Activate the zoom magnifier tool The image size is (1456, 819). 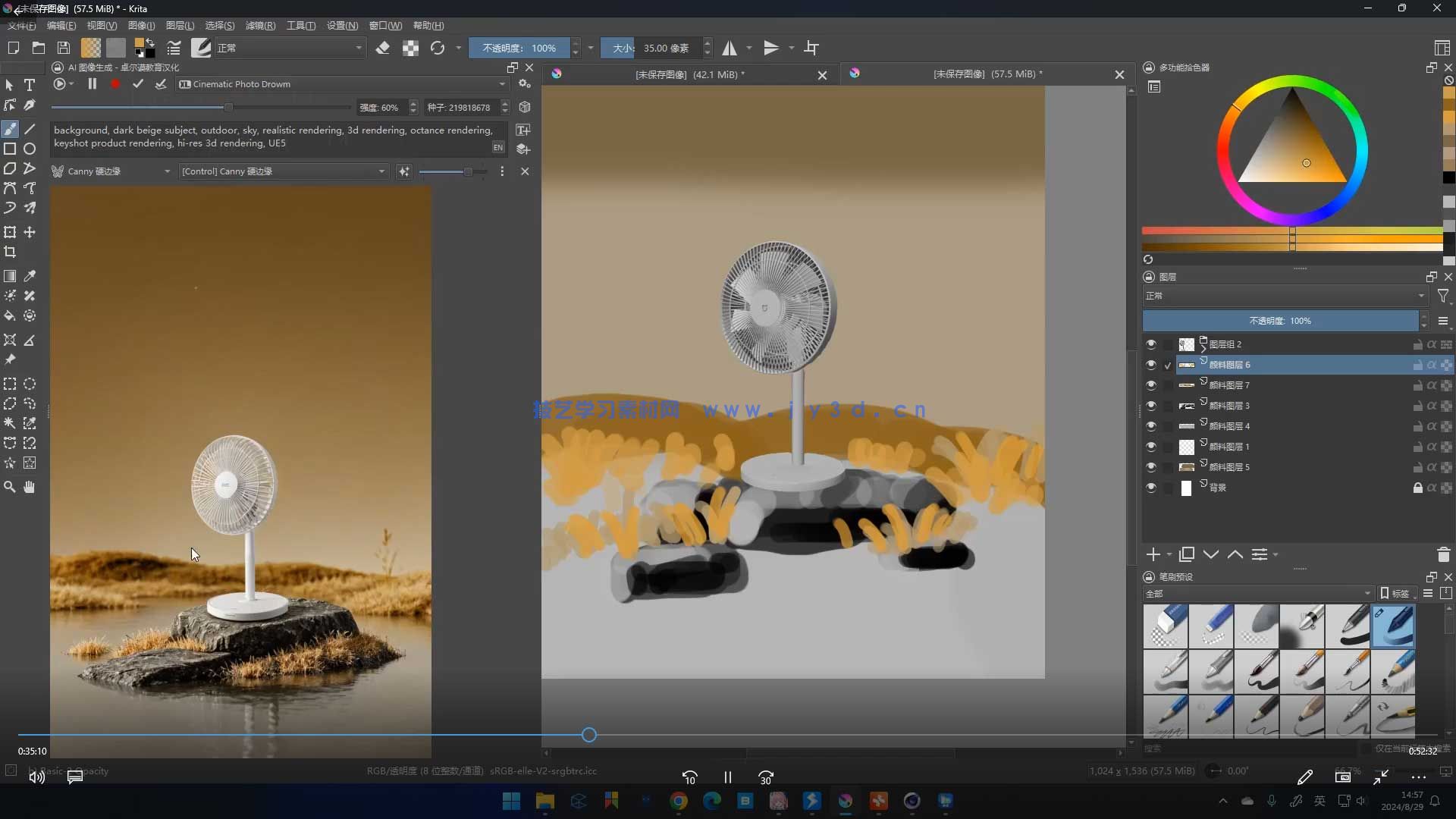click(x=10, y=487)
